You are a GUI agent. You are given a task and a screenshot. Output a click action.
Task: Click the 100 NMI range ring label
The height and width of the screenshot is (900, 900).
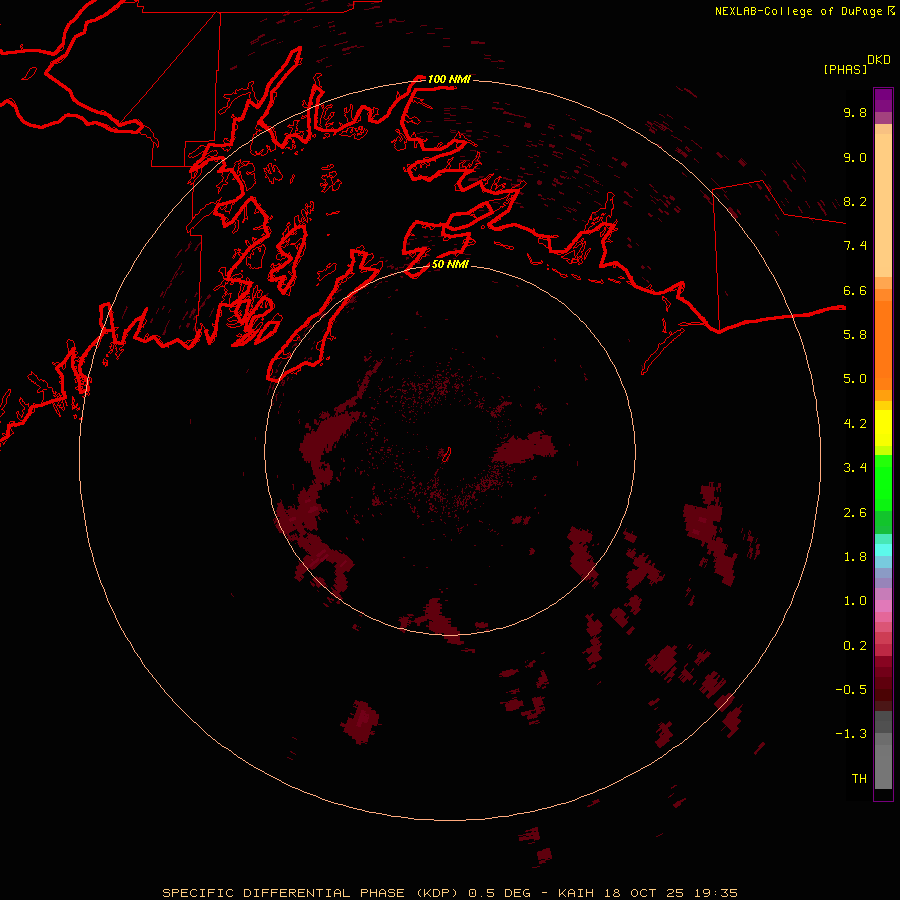pyautogui.click(x=449, y=79)
